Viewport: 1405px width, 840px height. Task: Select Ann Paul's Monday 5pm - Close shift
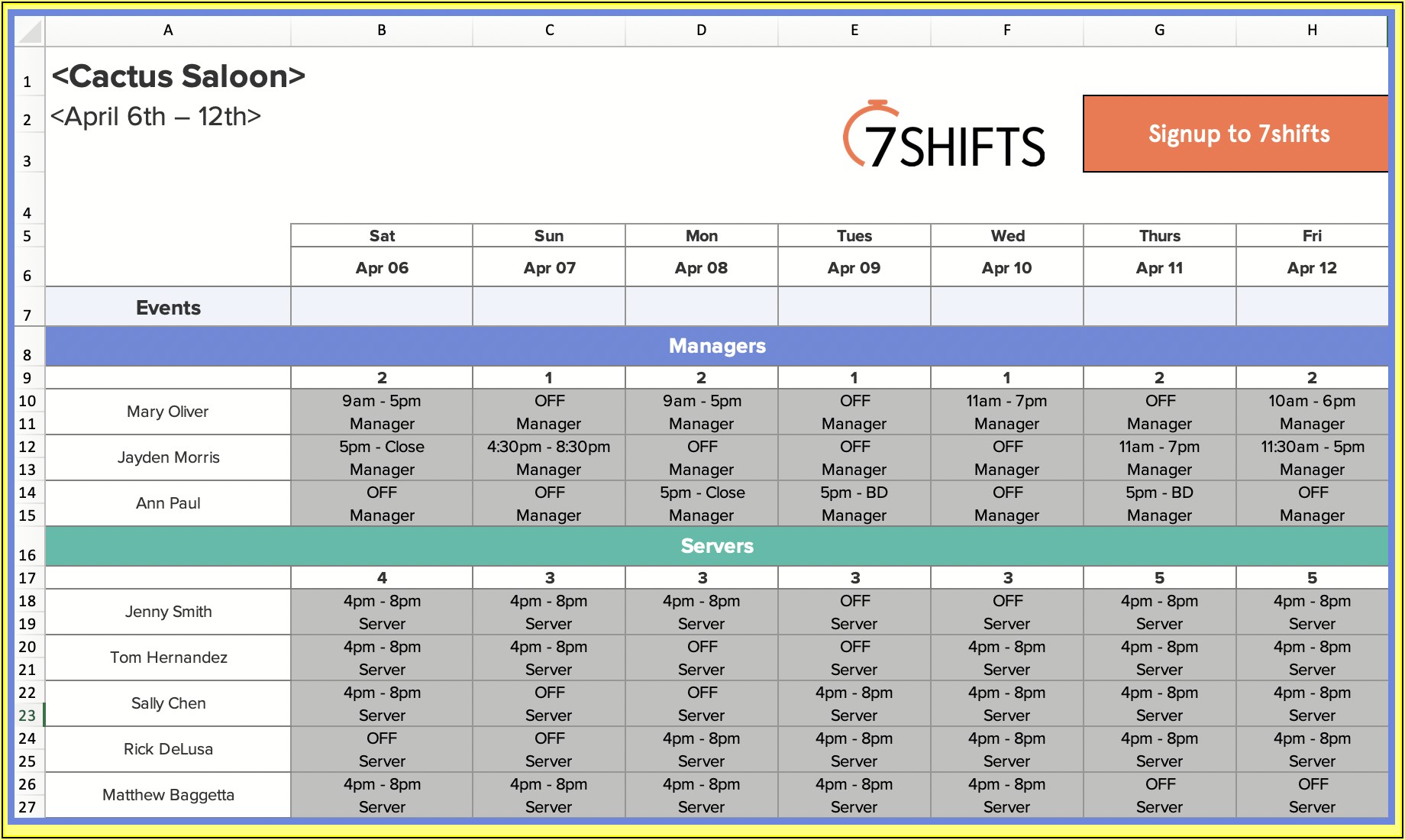pos(702,493)
